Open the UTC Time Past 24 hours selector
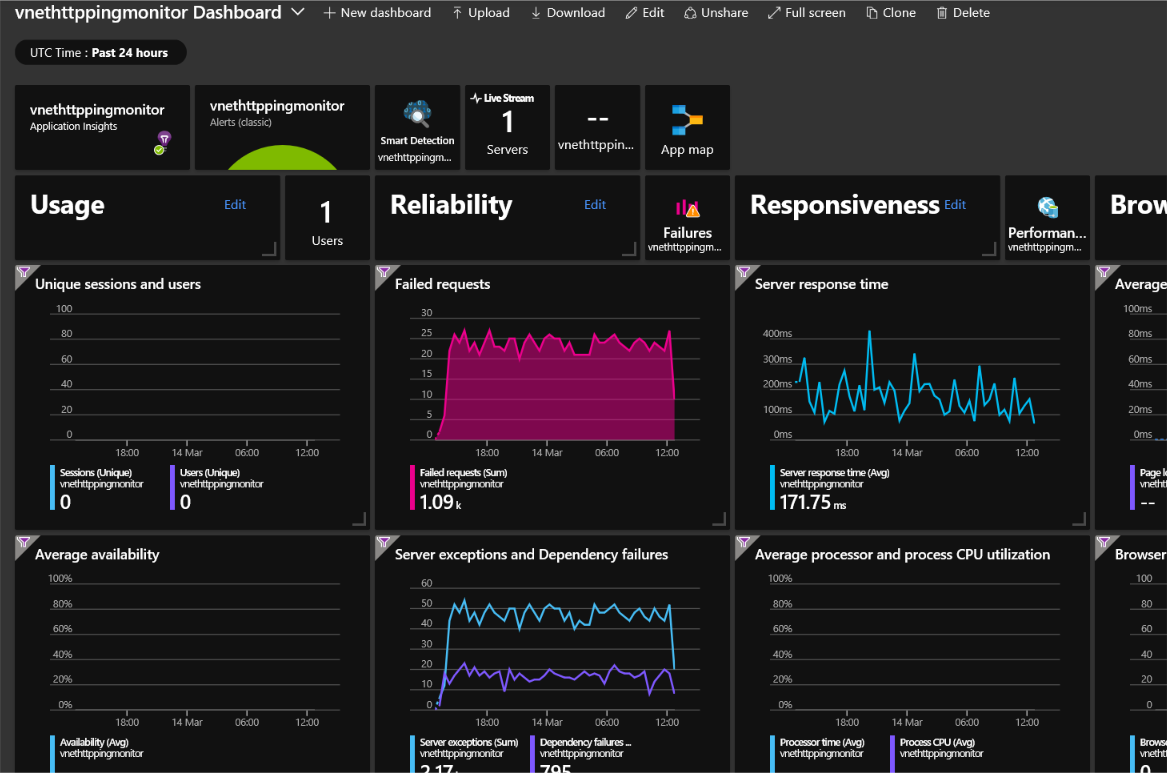1167x773 pixels. tap(100, 53)
